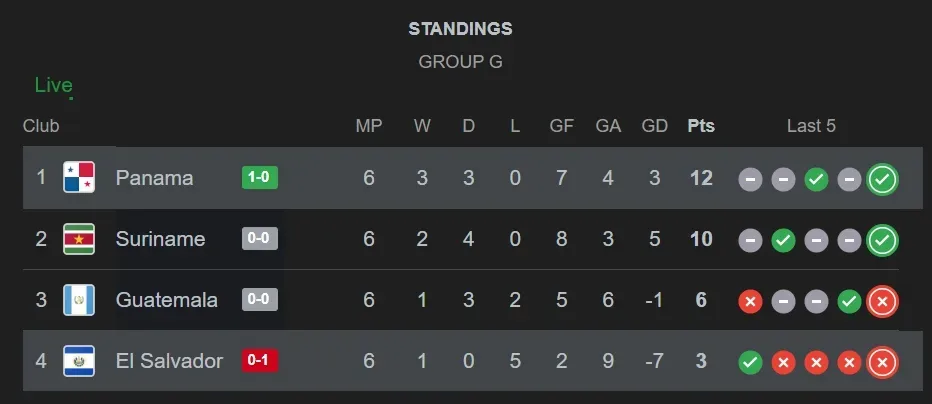Click El Salvador's latest loss X icon
The image size is (932, 404).
(x=882, y=362)
